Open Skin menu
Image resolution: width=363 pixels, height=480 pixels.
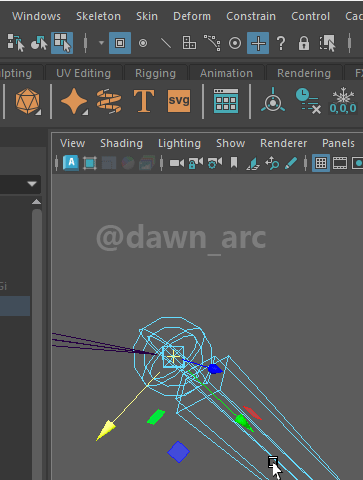[147, 16]
